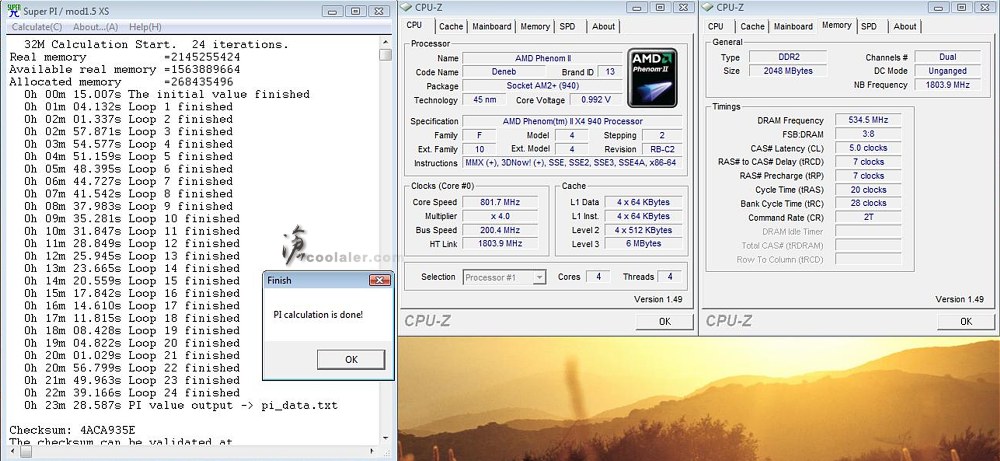
Task: Switch to Memory tab in left CPU-Z window
Action: point(535,27)
